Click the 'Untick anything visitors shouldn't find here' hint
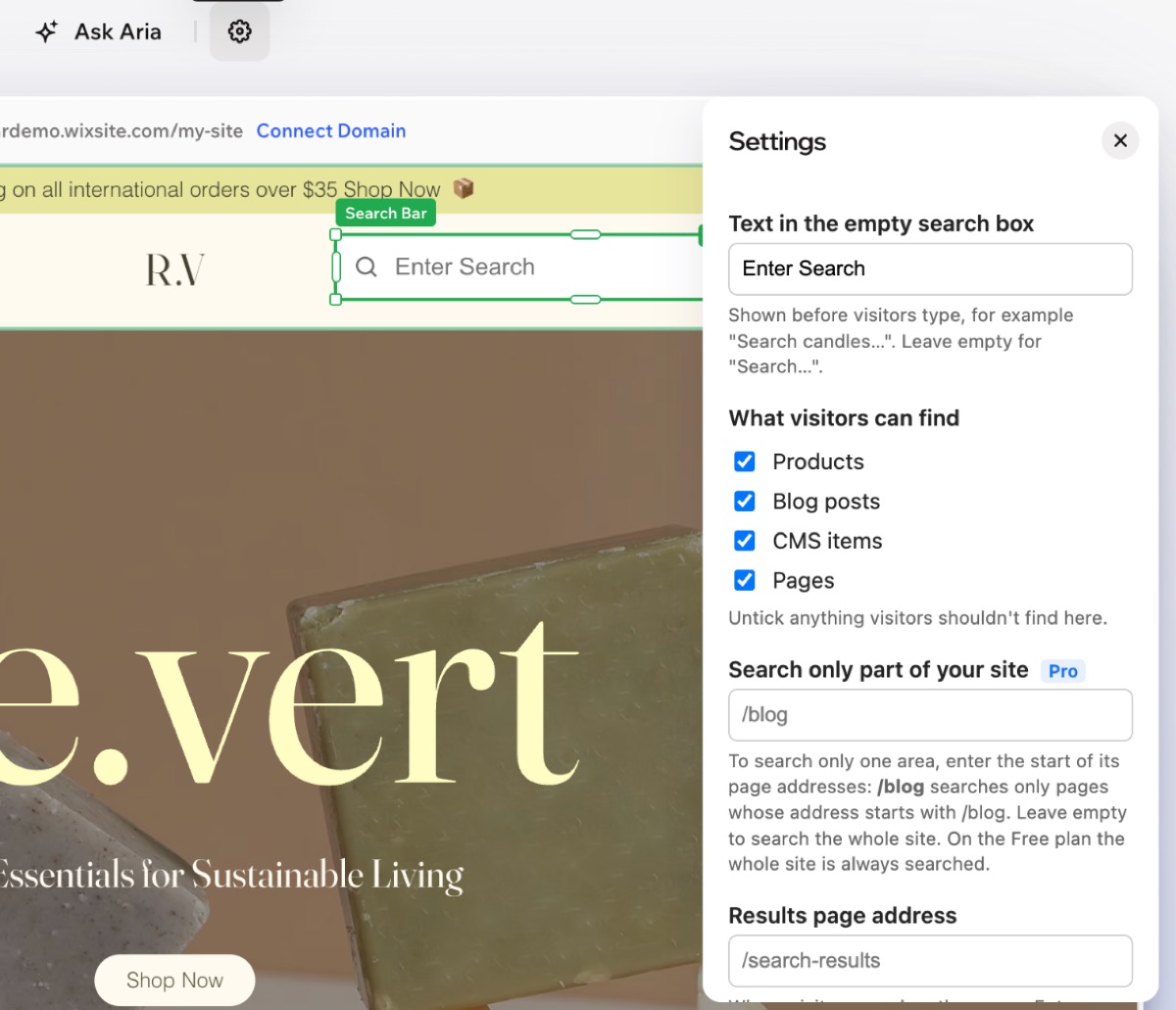Screen dimensions: 1176x1010 918,618
